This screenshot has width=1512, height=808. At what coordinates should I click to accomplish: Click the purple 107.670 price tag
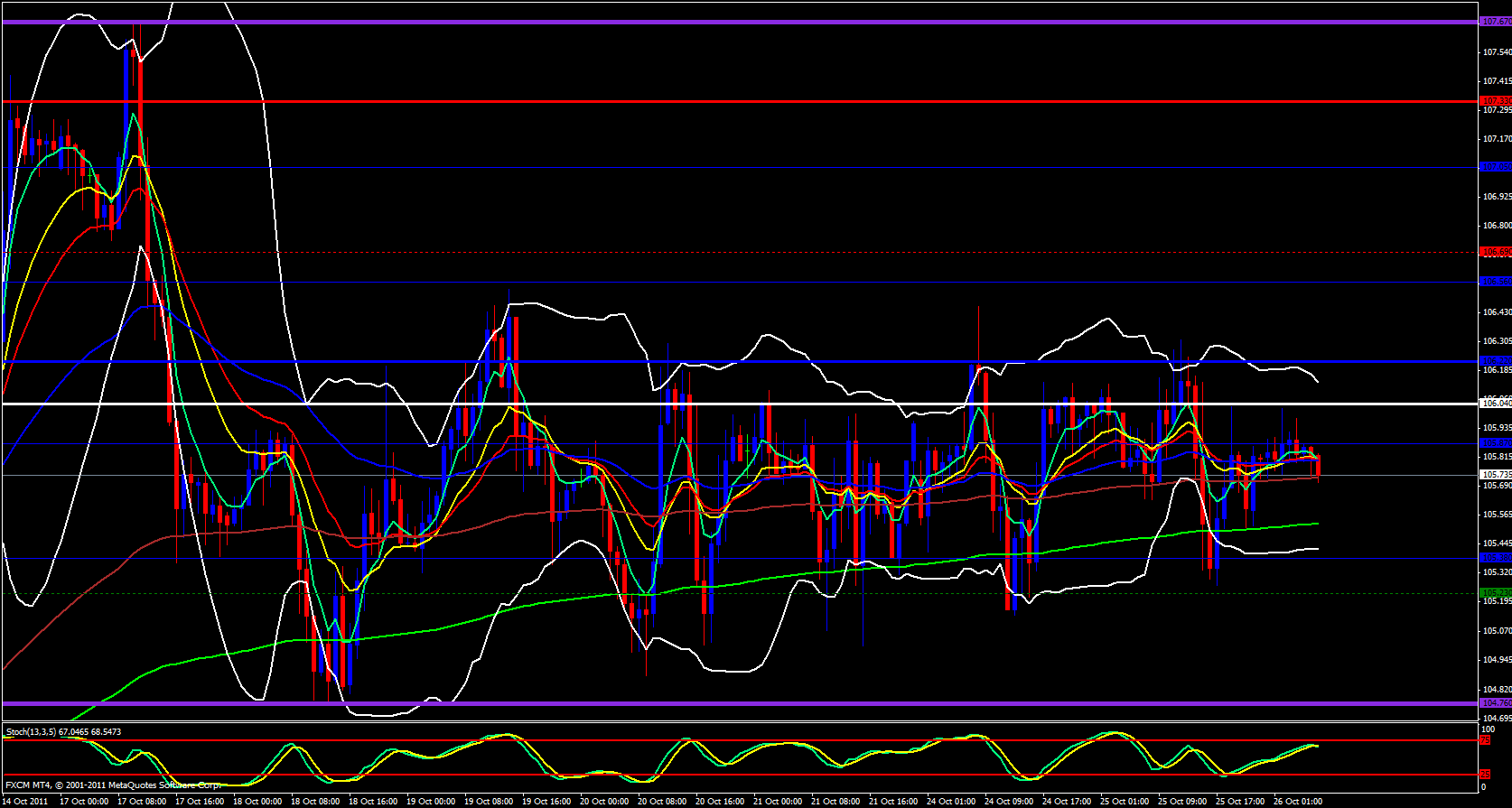[x=1496, y=22]
